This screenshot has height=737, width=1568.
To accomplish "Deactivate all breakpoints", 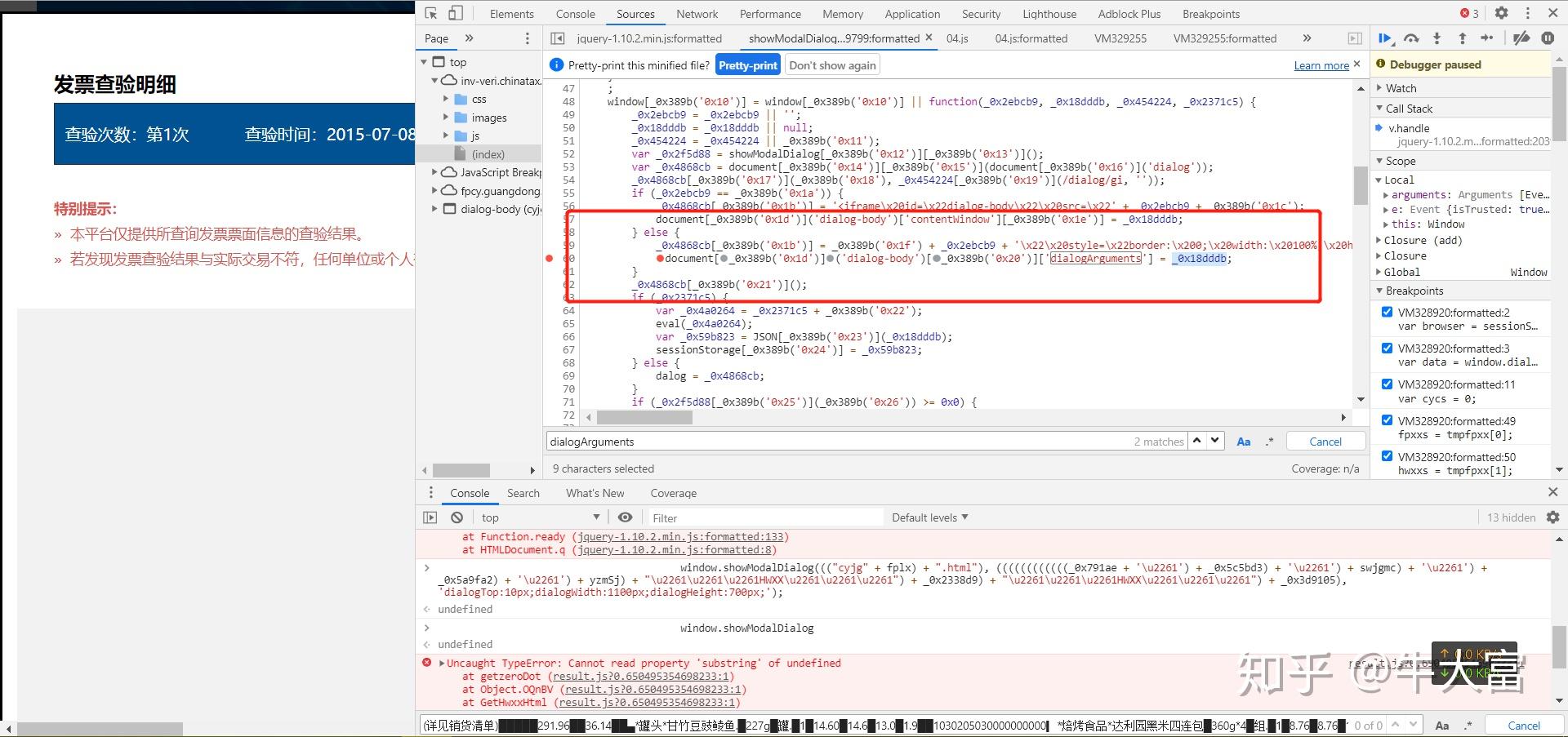I will pyautogui.click(x=1521, y=38).
